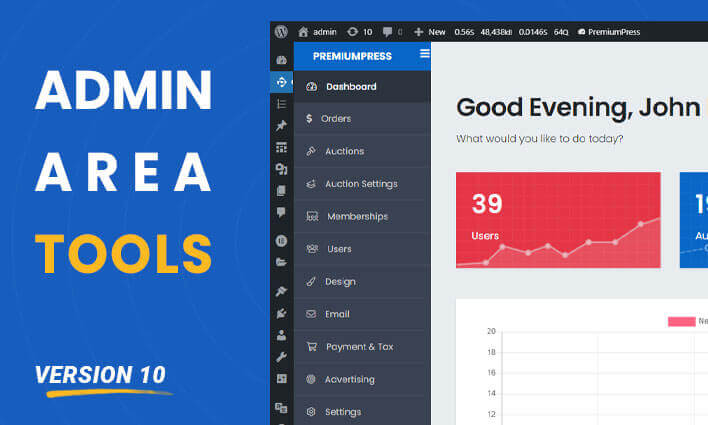Toggle the PremiumPress sidebar hamburger menu
Screen dimensions: 708x425
point(424,54)
